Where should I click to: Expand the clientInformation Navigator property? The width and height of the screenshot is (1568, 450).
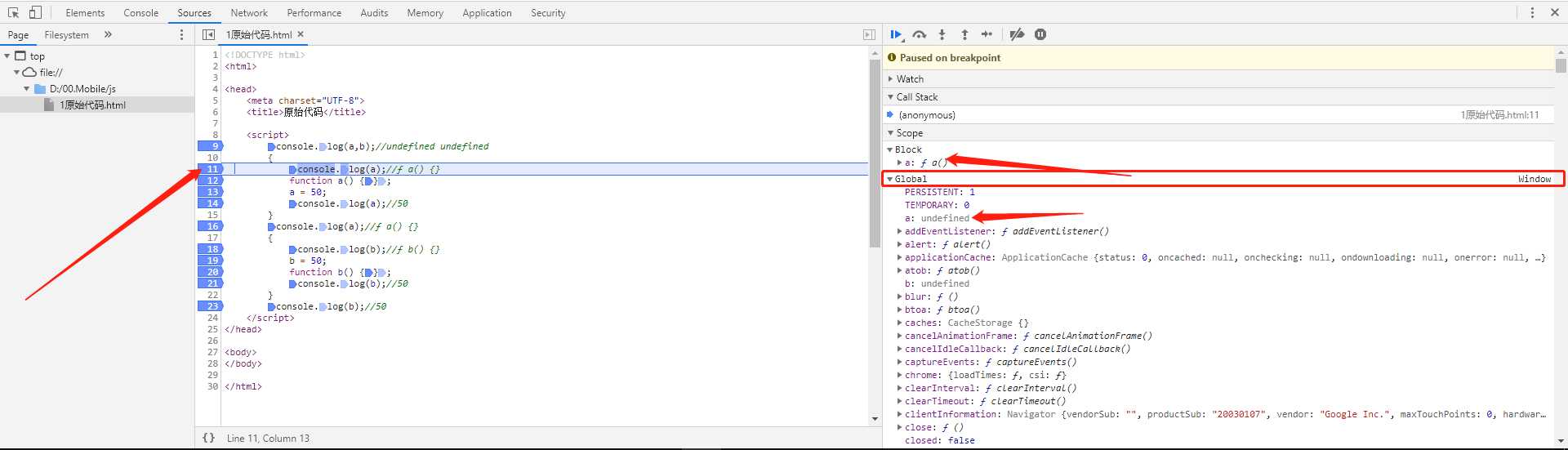(x=900, y=414)
